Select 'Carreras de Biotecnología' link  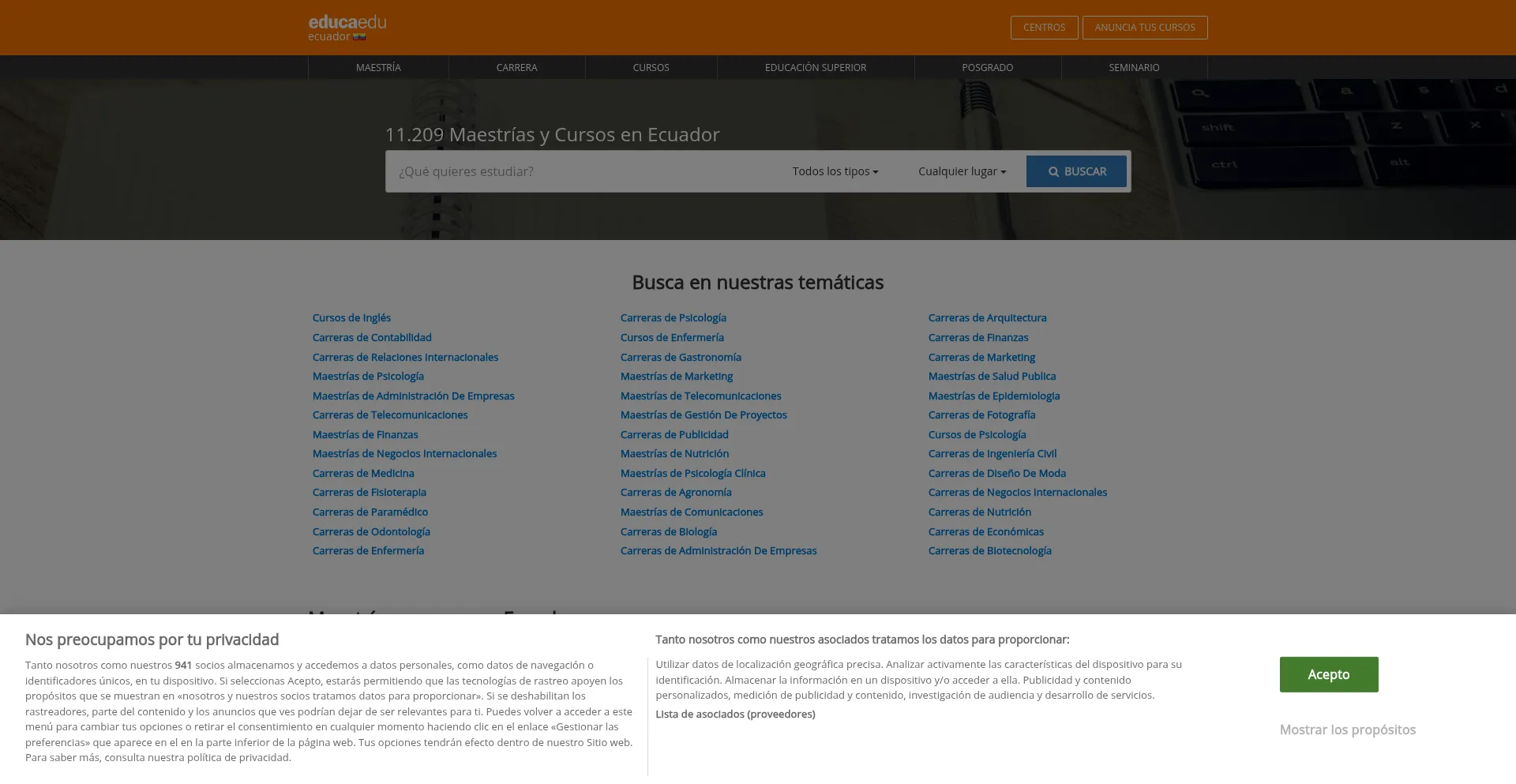[989, 551]
